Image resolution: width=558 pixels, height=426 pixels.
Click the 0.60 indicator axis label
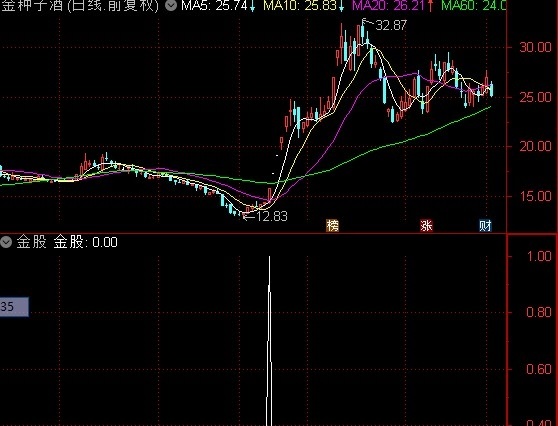[x=539, y=369]
